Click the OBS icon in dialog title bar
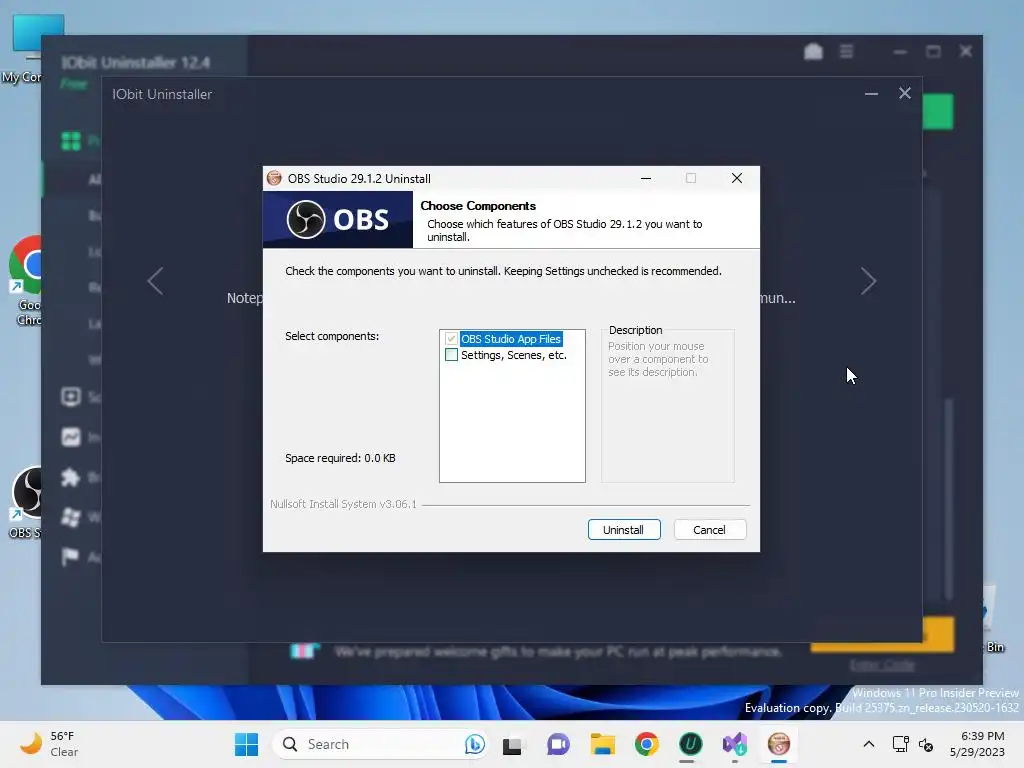1024x768 pixels. [274, 178]
